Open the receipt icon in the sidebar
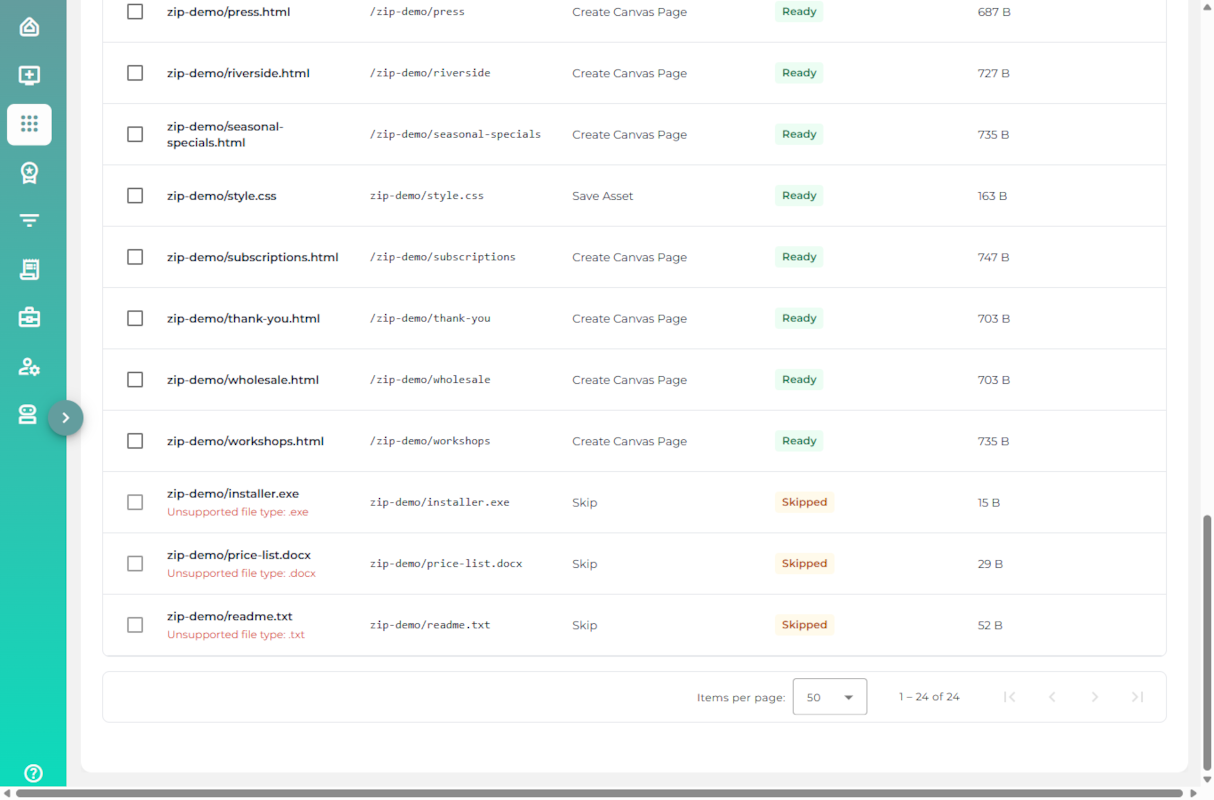The height and width of the screenshot is (800, 1214). pos(29,269)
